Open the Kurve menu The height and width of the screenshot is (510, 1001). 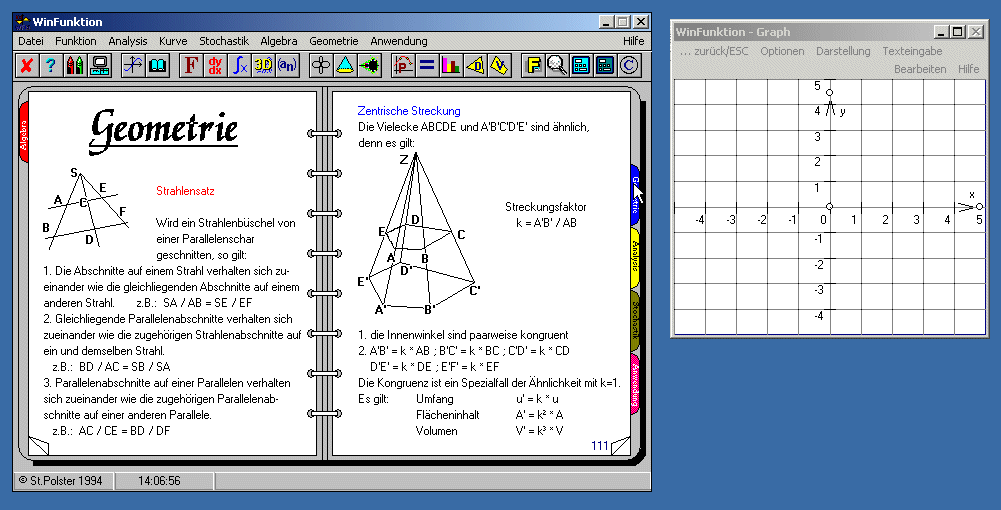point(173,41)
